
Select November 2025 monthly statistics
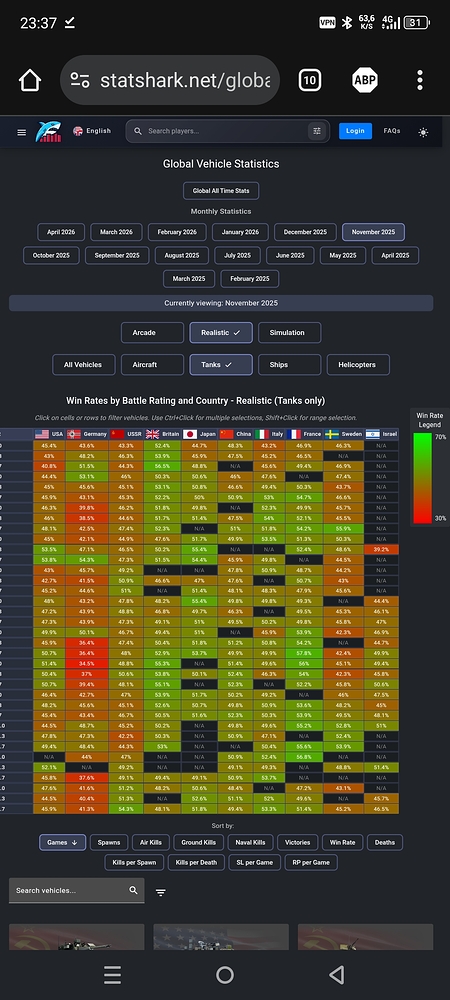click(x=374, y=232)
